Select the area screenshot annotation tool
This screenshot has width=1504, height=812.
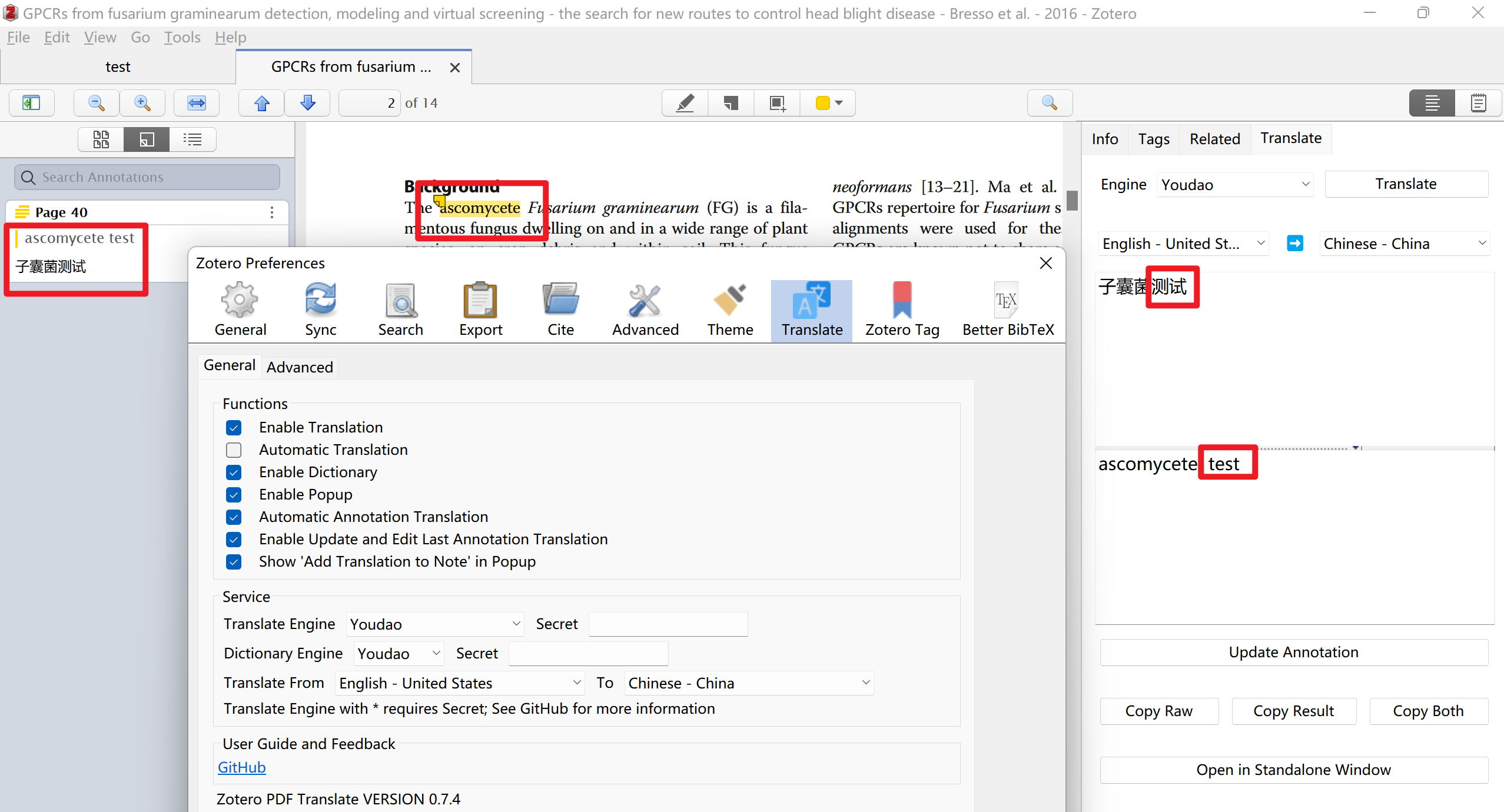776,102
